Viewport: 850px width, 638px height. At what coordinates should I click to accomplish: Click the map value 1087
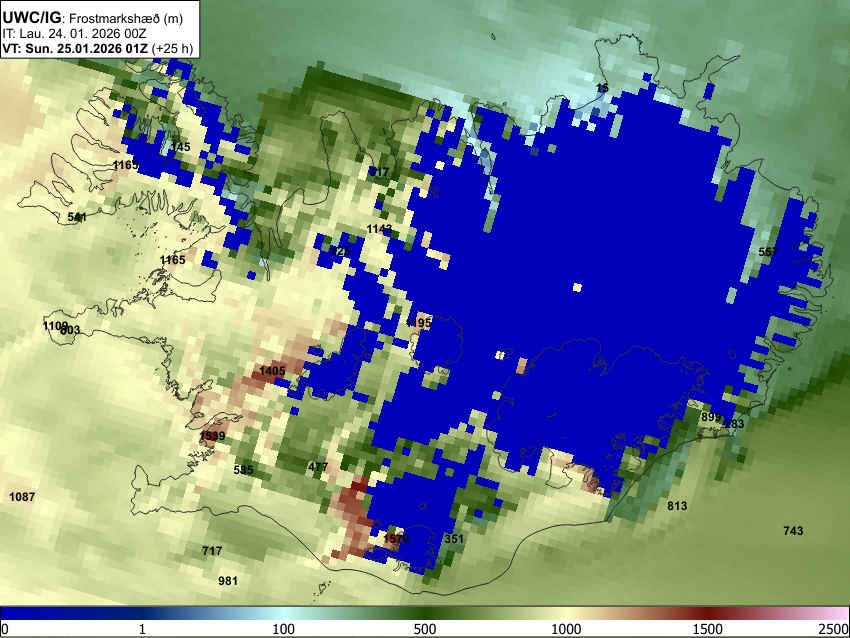click(22, 497)
